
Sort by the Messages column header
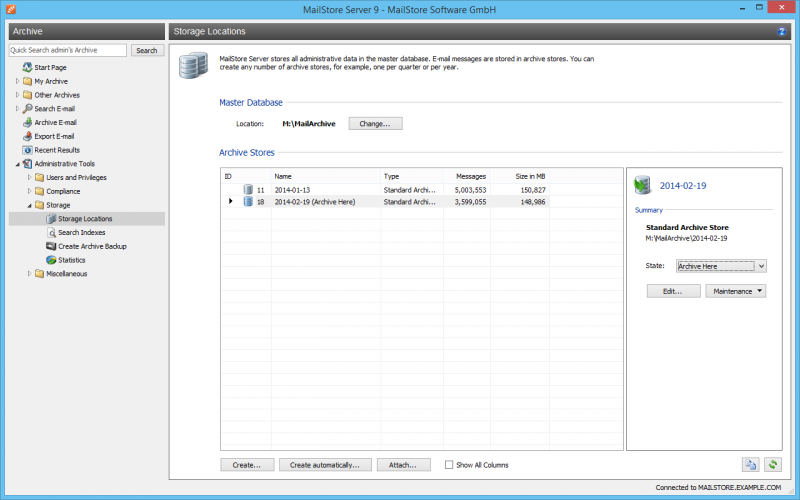pos(466,176)
